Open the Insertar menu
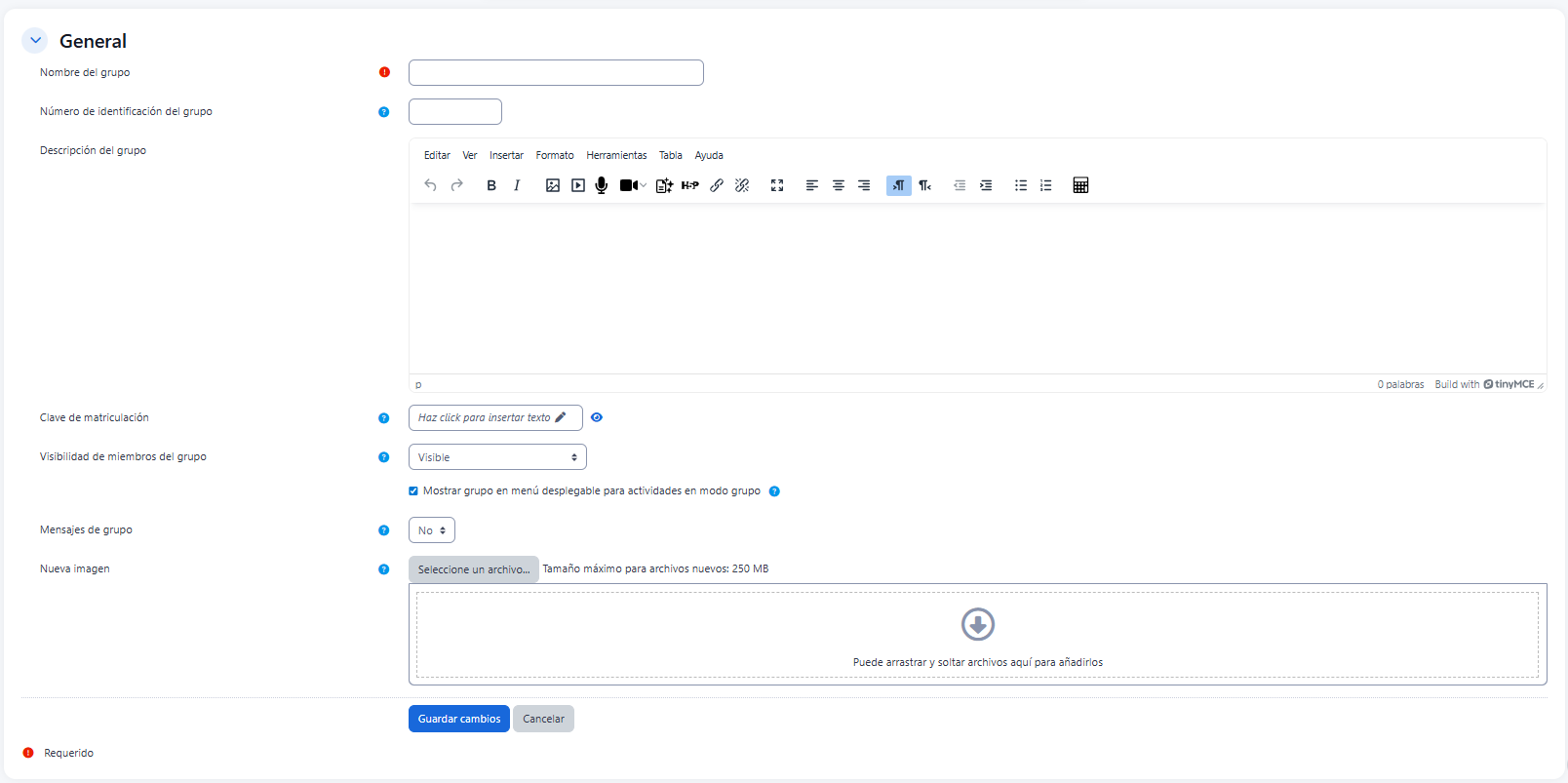The height and width of the screenshot is (783, 1568). point(506,156)
